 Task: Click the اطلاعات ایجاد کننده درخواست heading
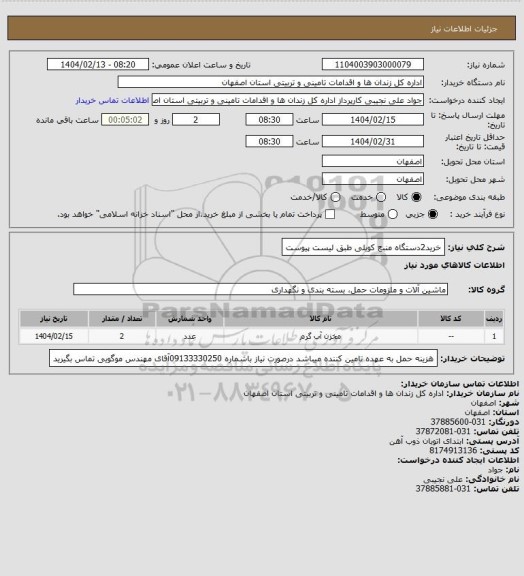tap(458, 460)
